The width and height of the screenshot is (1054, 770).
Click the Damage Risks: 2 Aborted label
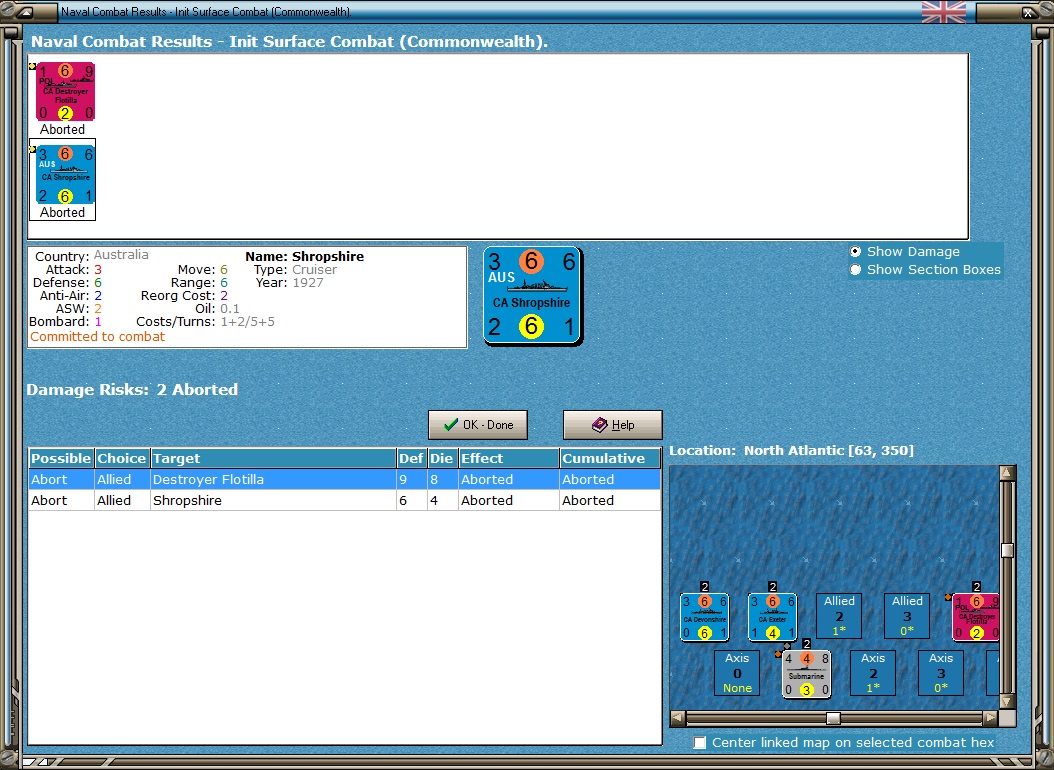point(132,390)
